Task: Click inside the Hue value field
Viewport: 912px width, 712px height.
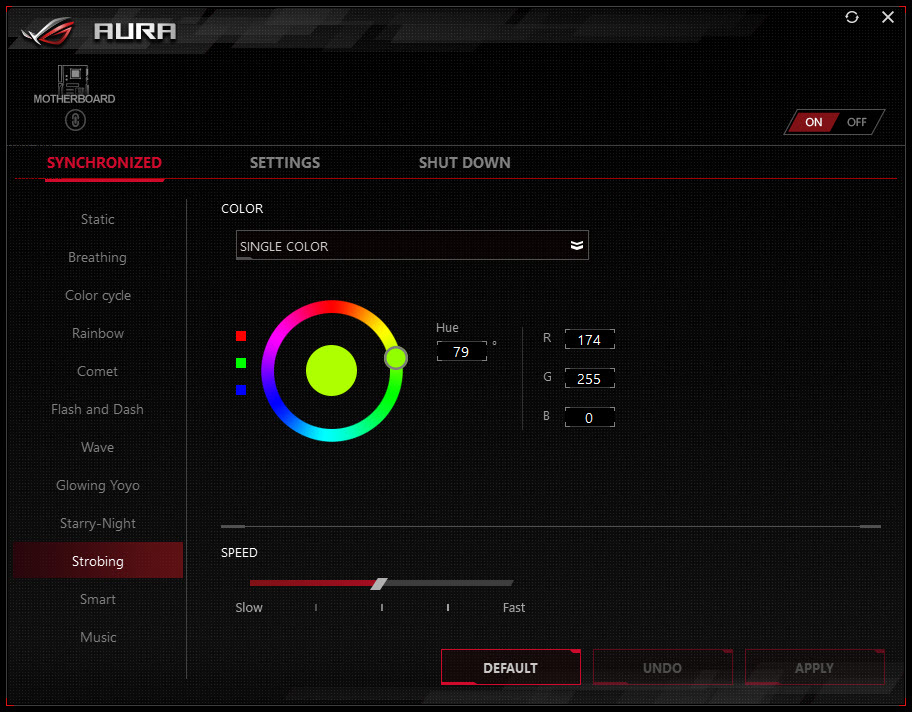Action: [461, 351]
